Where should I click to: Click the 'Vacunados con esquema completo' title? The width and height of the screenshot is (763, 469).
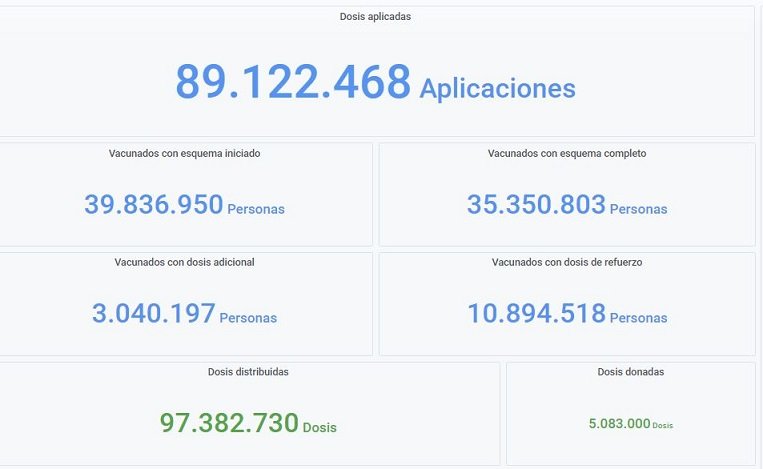click(x=567, y=153)
